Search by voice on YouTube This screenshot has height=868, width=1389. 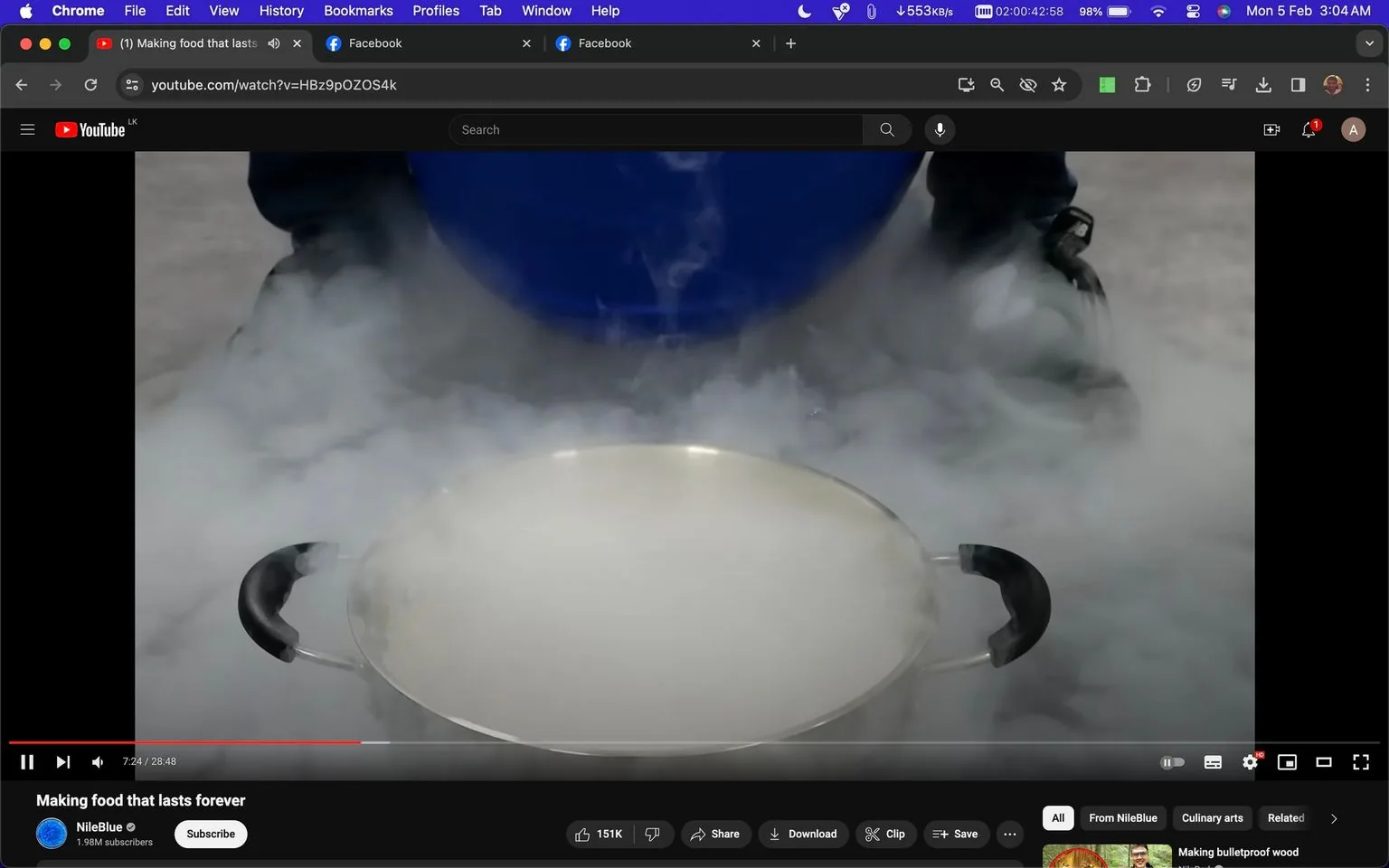940,129
